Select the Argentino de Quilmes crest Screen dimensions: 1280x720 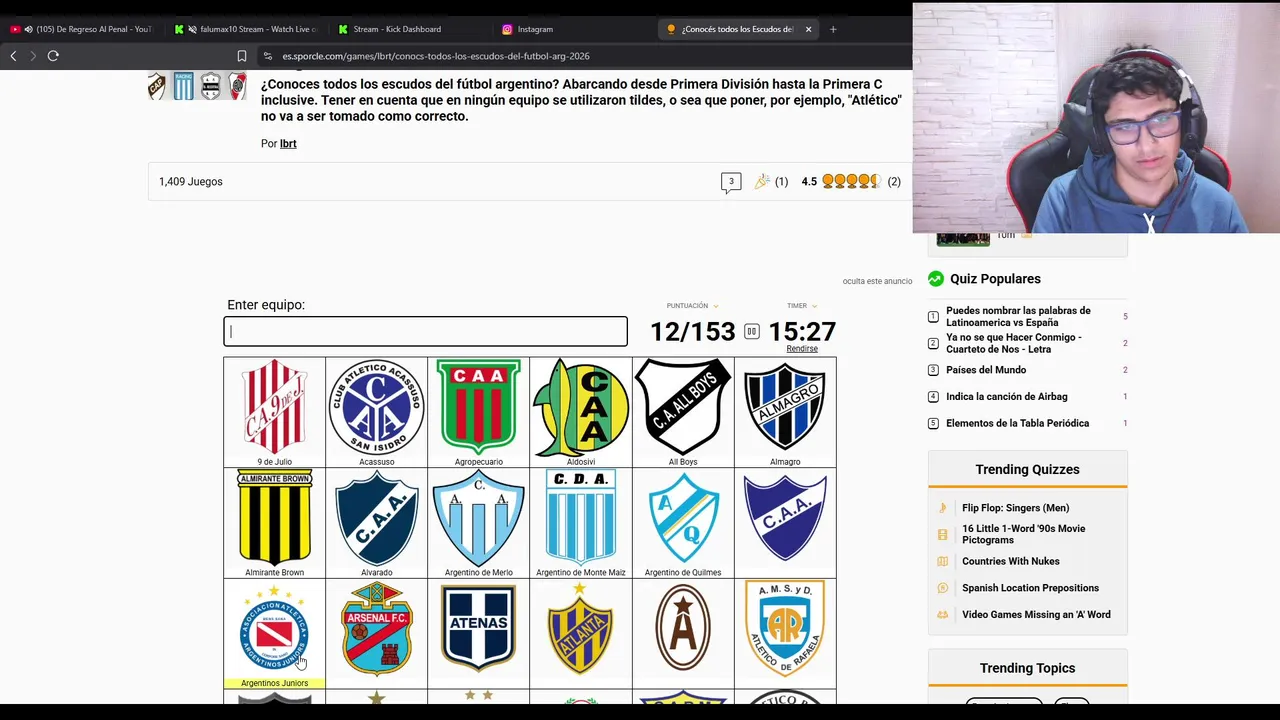point(683,519)
